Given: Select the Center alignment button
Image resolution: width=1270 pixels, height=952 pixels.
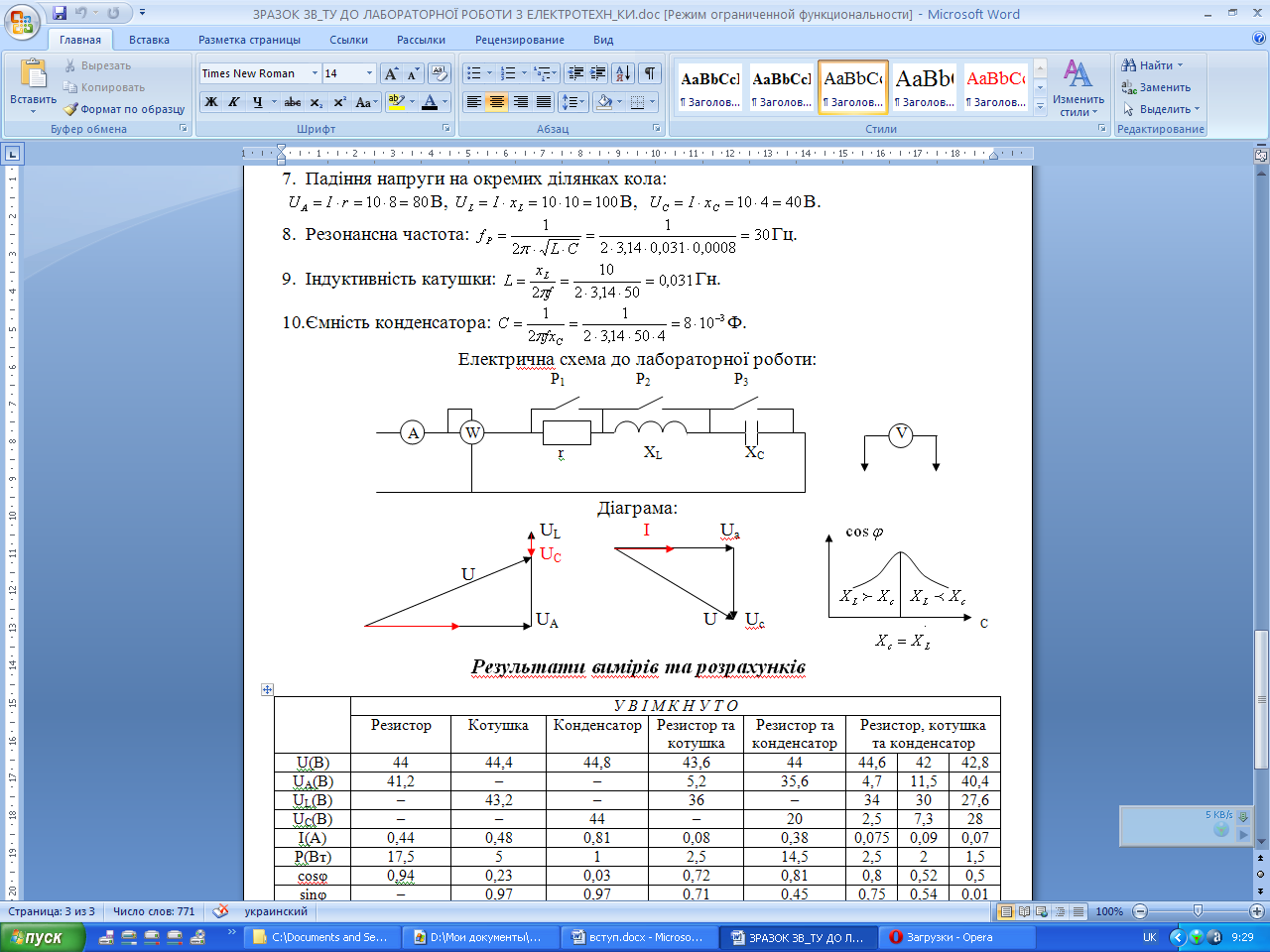Looking at the screenshot, I should tap(497, 101).
